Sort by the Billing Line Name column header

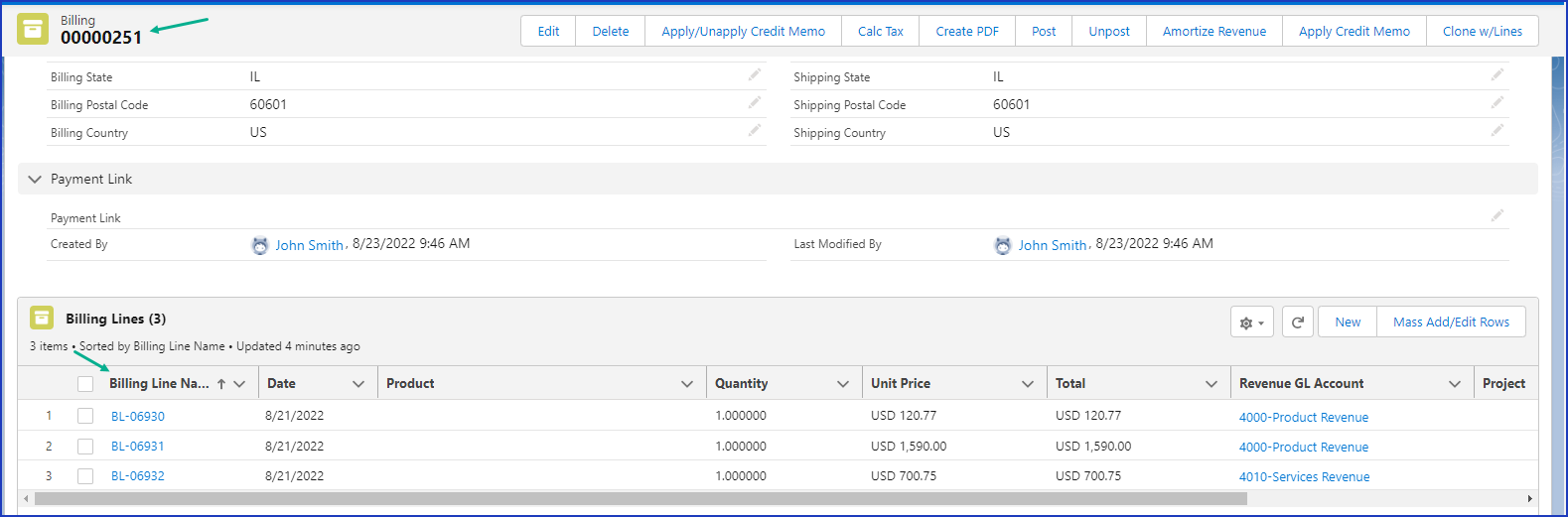[x=159, y=384]
